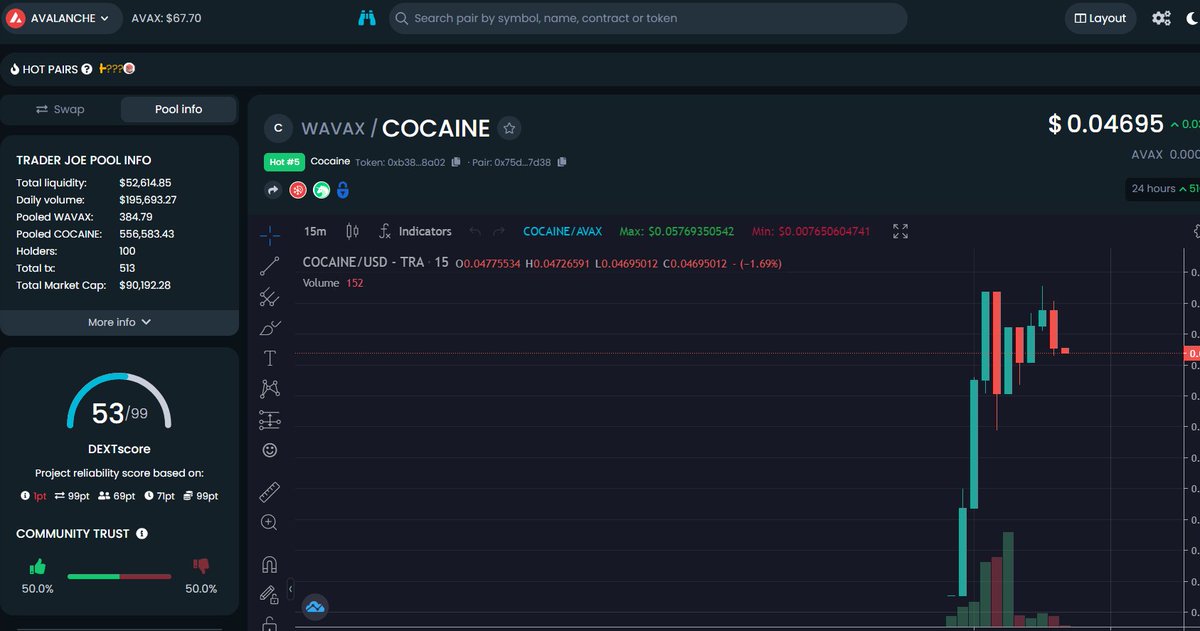This screenshot has height=631, width=1200.
Task: Open the Layout menu
Action: 1100,18
